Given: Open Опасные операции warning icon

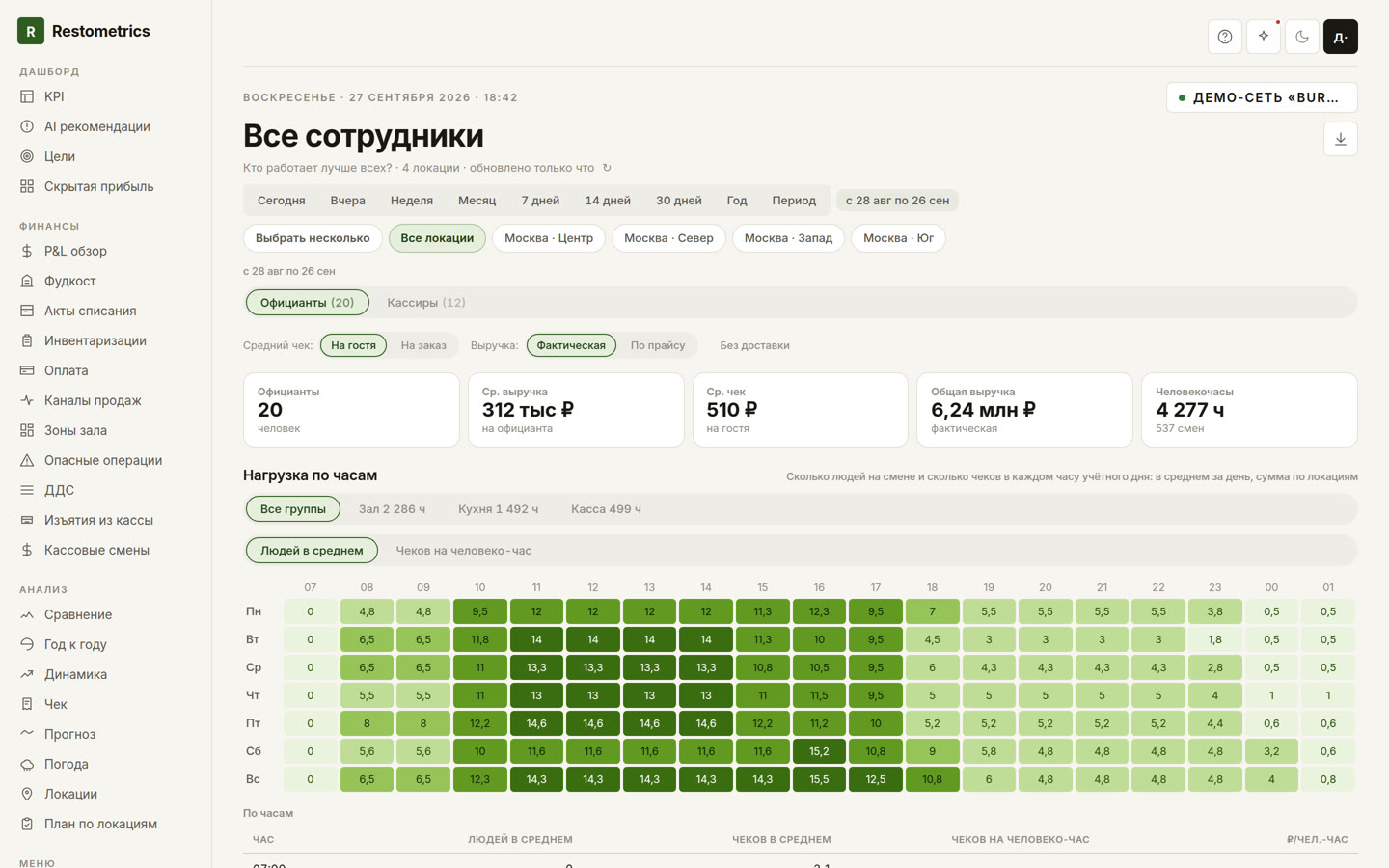Looking at the screenshot, I should 27,460.
